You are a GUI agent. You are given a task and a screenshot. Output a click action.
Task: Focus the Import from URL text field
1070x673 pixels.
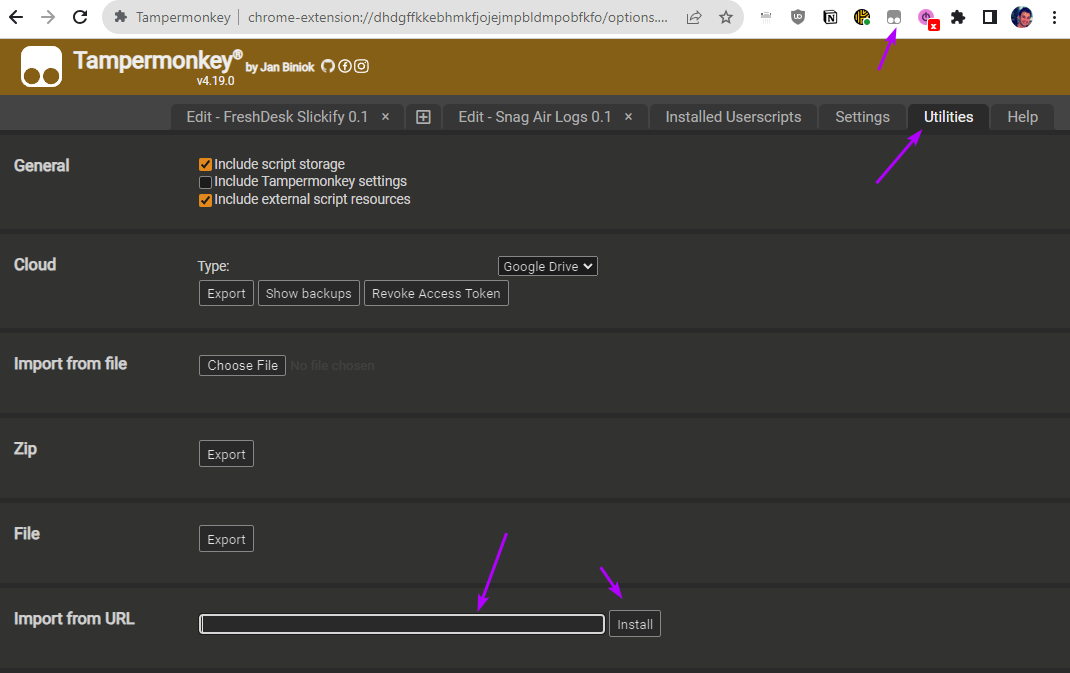[x=402, y=624]
